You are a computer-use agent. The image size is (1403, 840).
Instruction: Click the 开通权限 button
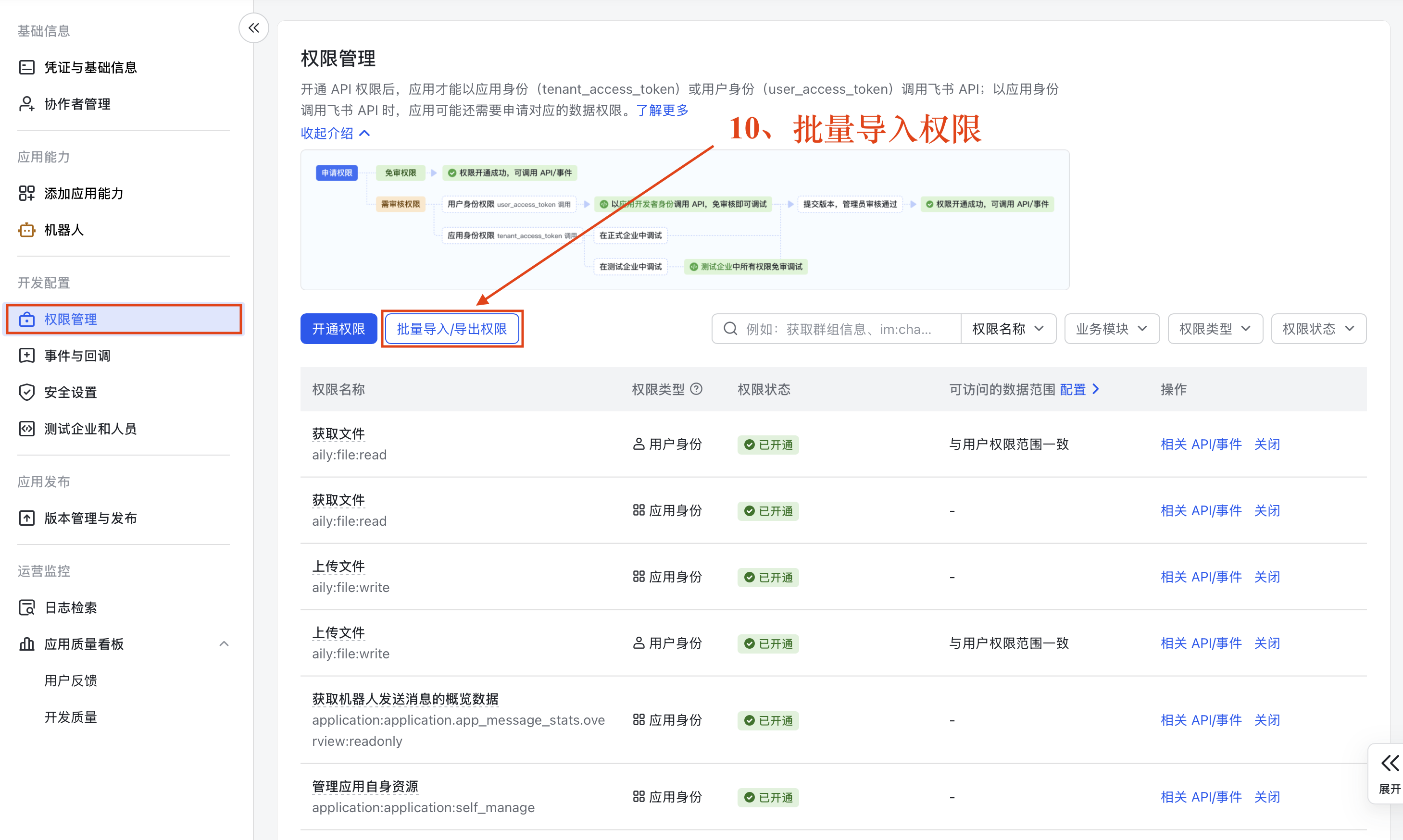(x=338, y=329)
